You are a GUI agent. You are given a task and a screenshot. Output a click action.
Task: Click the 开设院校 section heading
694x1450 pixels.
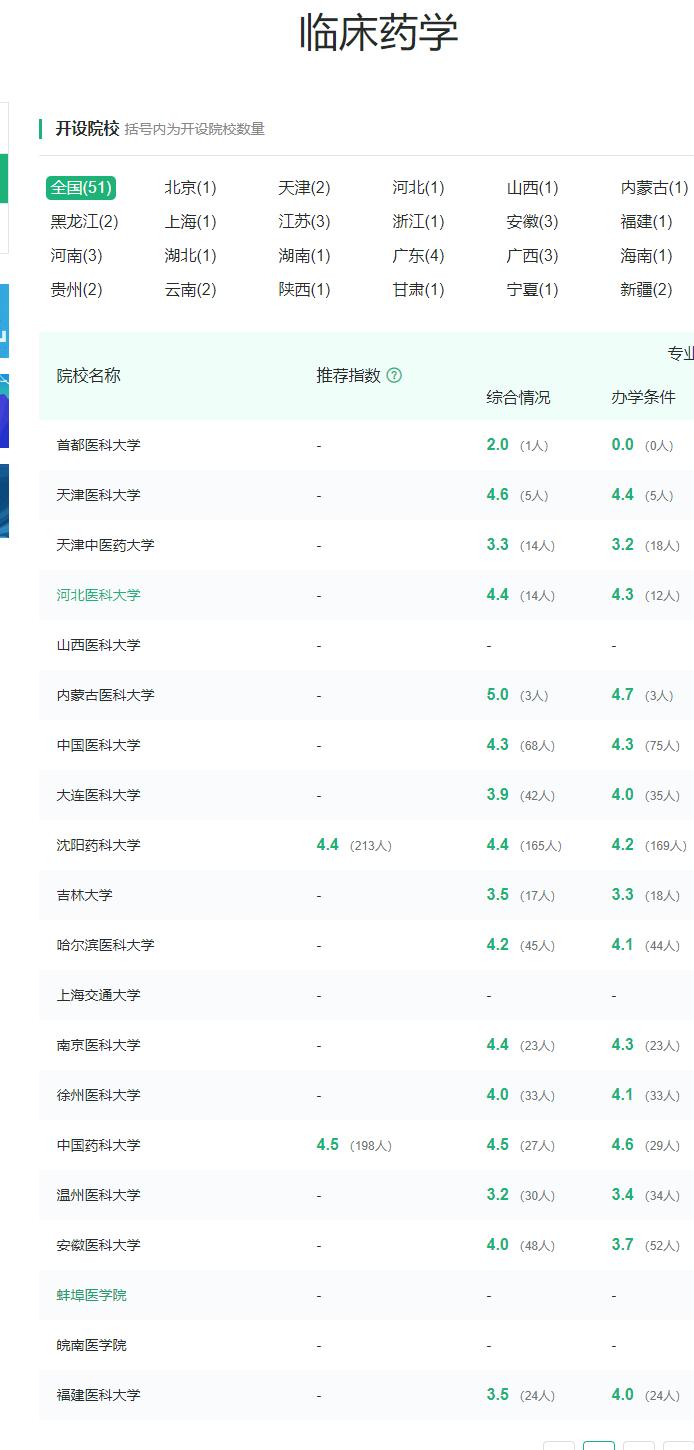[87, 128]
